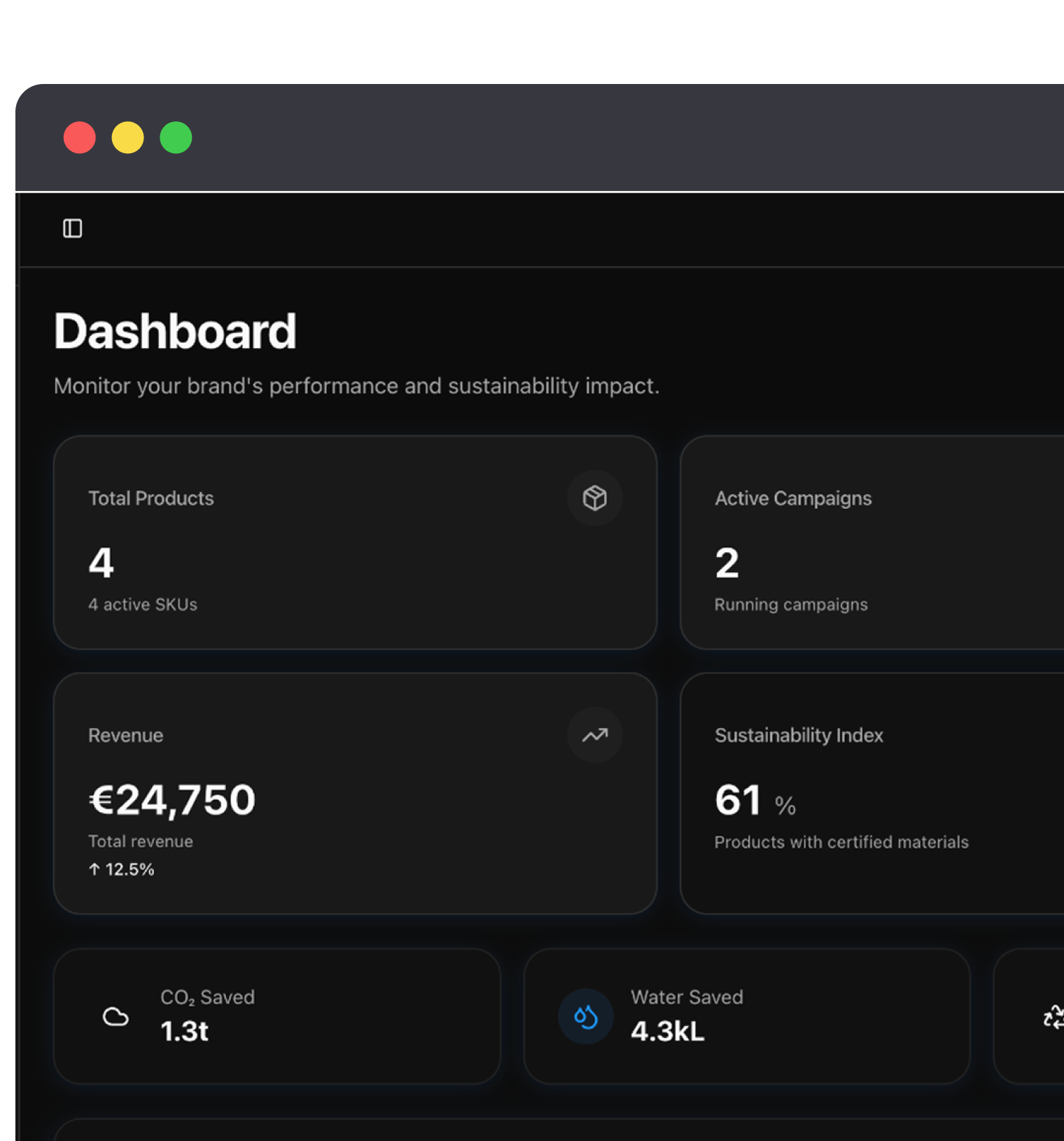Click the total products count 4
This screenshot has height=1141, width=1064.
coord(101,563)
